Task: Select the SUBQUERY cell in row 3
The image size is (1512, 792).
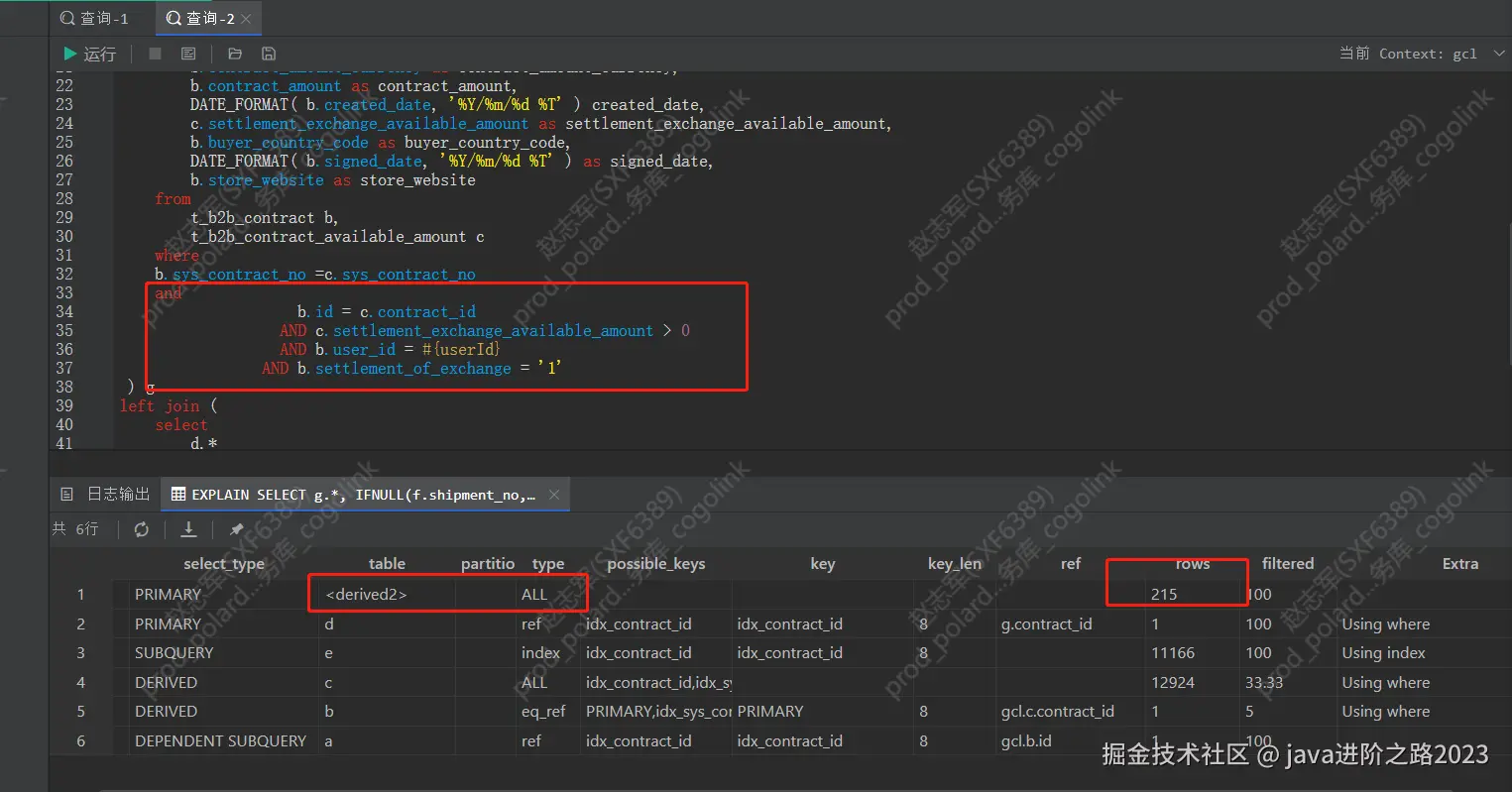Action: click(224, 653)
